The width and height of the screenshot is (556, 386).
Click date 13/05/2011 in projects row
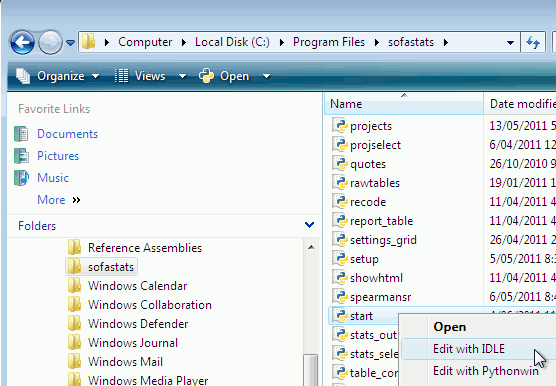(x=518, y=126)
